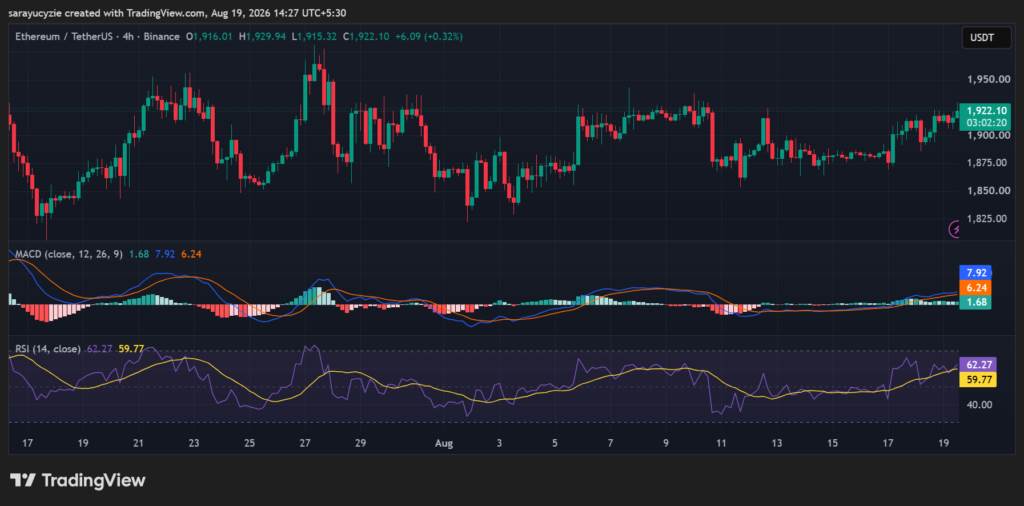Click the TradingView logo at bottom

pyautogui.click(x=78, y=481)
